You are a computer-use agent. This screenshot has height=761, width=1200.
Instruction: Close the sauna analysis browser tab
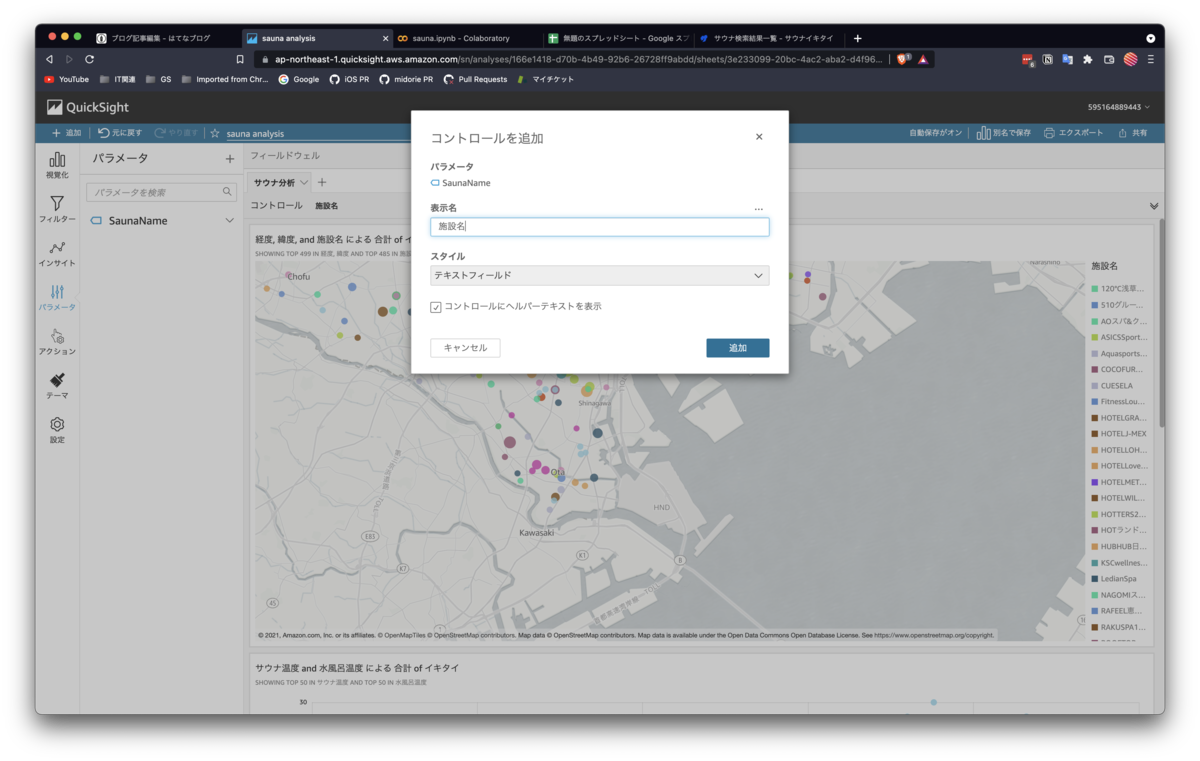[385, 38]
